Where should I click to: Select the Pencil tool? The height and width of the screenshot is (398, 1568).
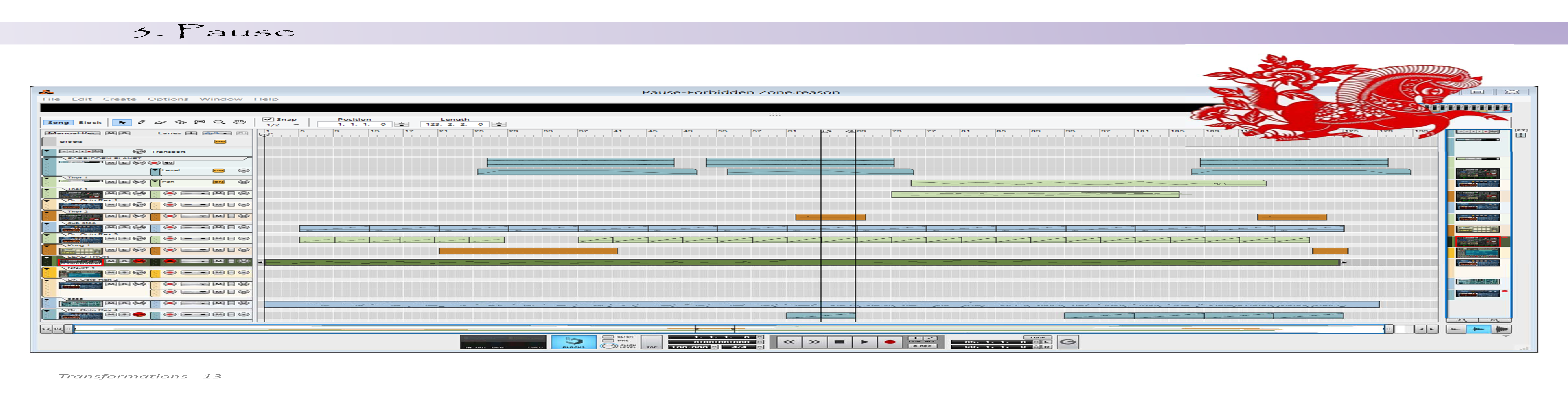pyautogui.click(x=142, y=122)
